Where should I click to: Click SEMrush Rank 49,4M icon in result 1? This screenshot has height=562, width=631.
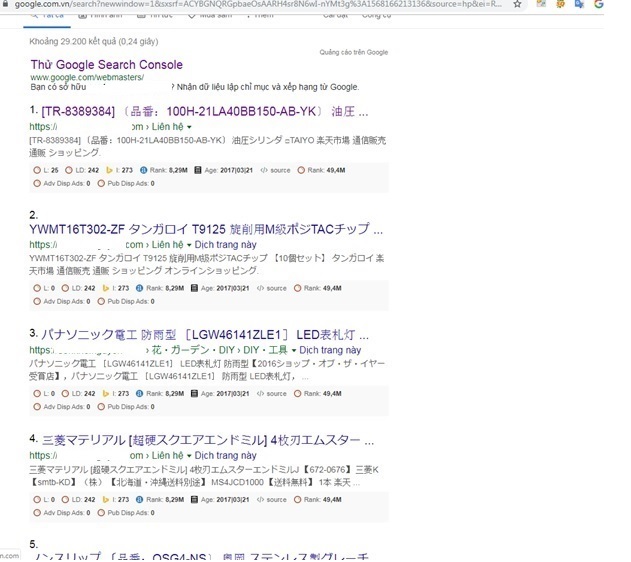(x=301, y=170)
